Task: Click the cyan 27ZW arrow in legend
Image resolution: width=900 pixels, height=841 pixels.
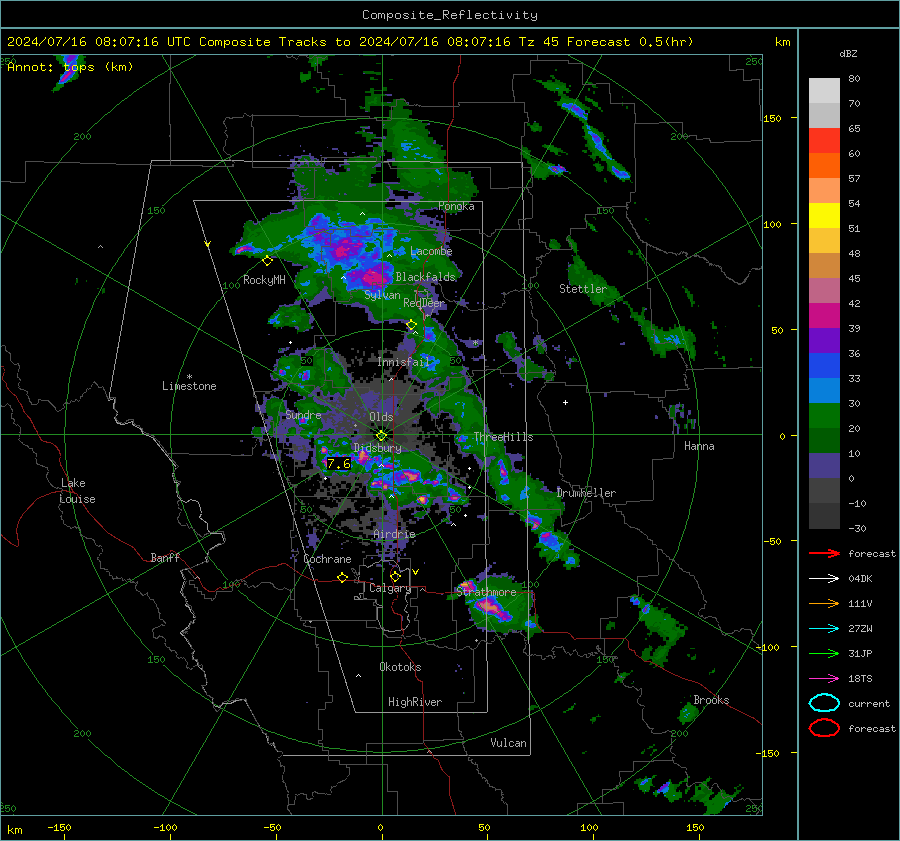Action: 824,629
